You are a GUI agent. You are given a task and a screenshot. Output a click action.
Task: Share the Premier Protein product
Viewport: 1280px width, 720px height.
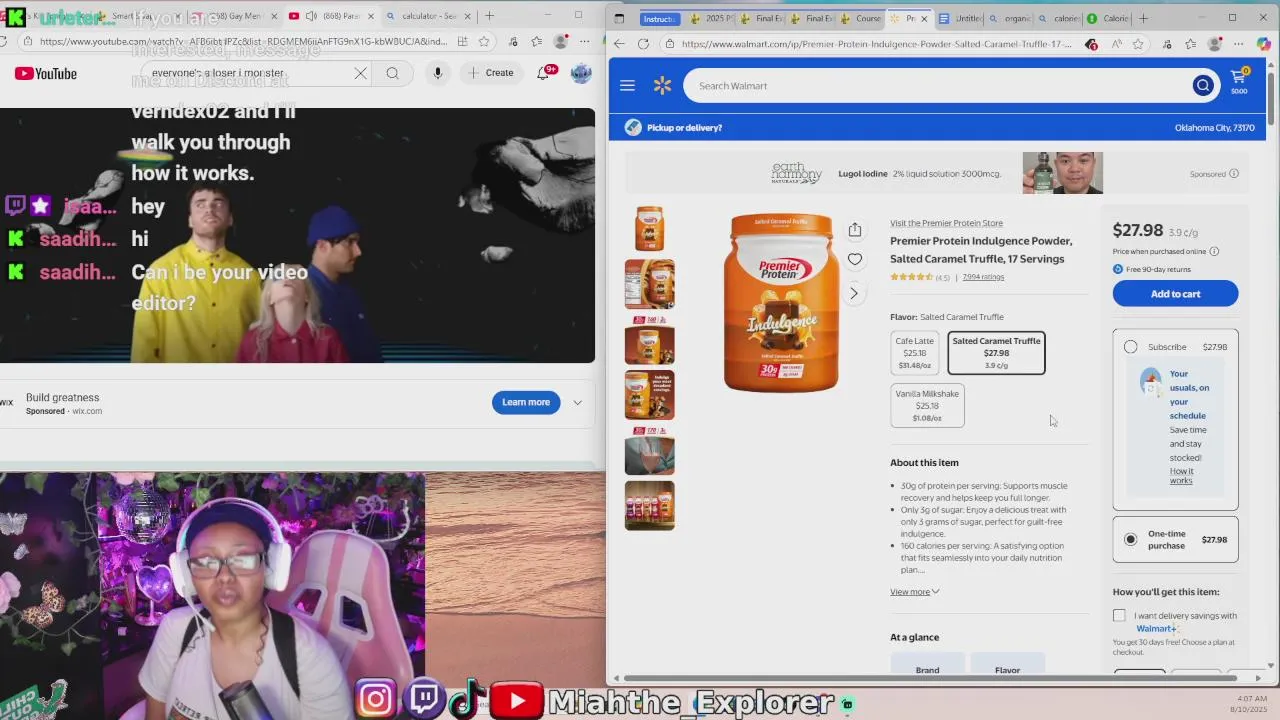[x=855, y=231]
